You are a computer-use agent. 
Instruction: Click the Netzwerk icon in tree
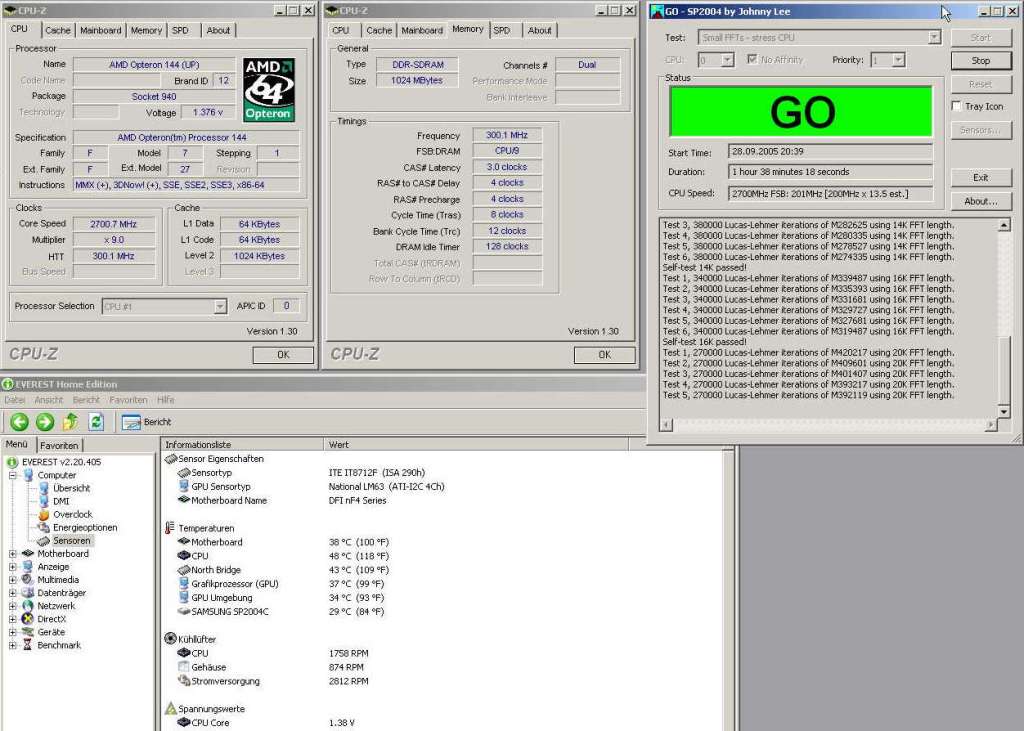(x=28, y=606)
